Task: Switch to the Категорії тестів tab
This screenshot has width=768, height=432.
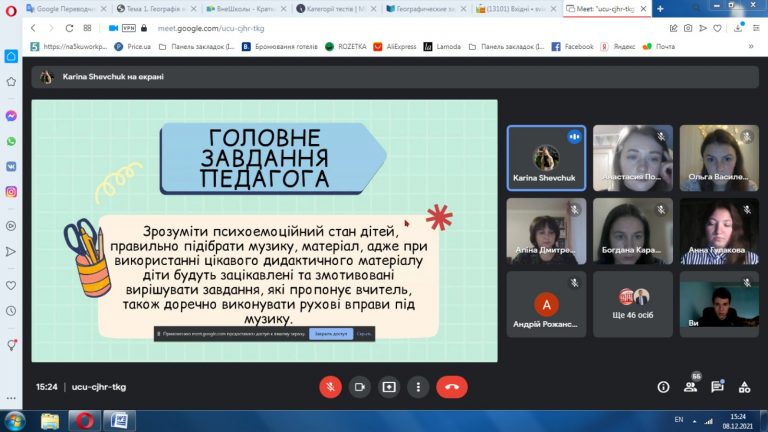Action: point(336,9)
